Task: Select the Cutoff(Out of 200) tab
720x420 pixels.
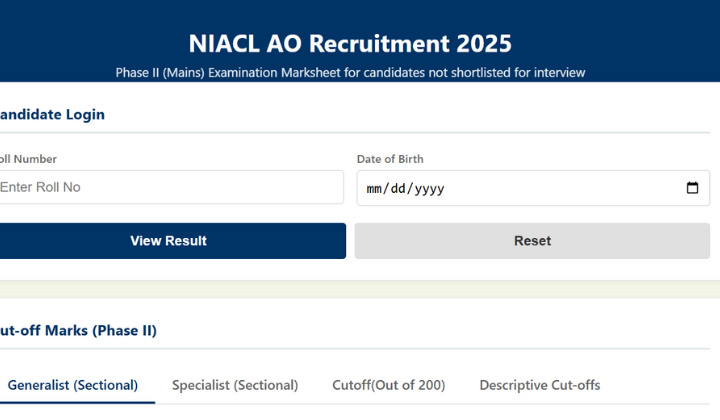Action: pyautogui.click(x=388, y=385)
